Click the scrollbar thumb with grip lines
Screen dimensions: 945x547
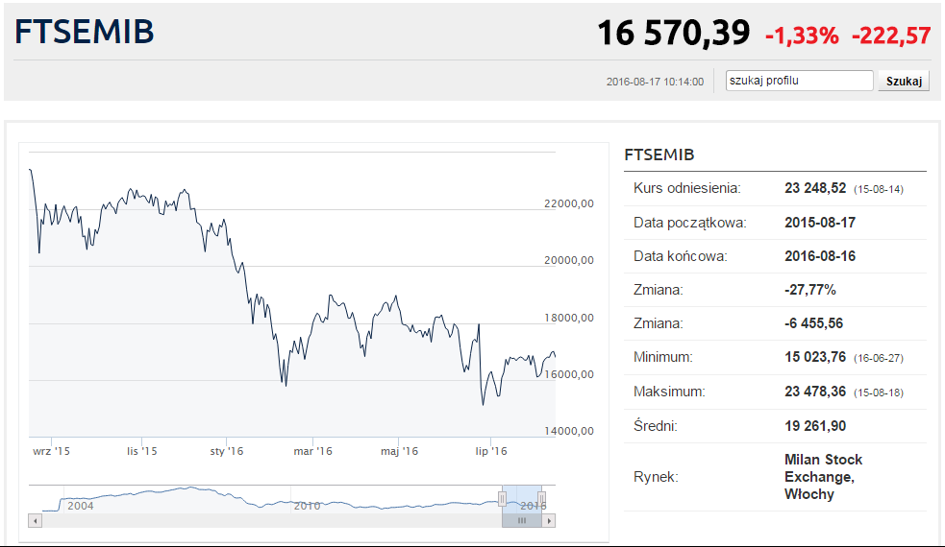[x=522, y=520]
